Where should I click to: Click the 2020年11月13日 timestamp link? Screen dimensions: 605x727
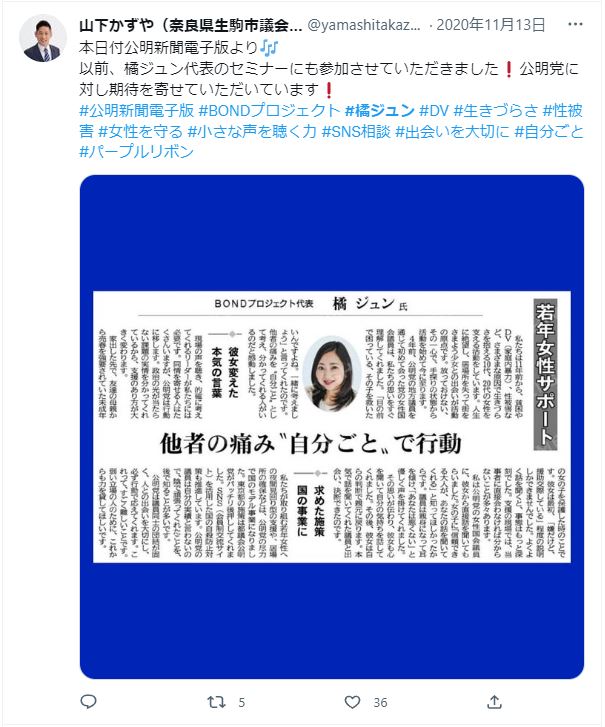coord(490,25)
